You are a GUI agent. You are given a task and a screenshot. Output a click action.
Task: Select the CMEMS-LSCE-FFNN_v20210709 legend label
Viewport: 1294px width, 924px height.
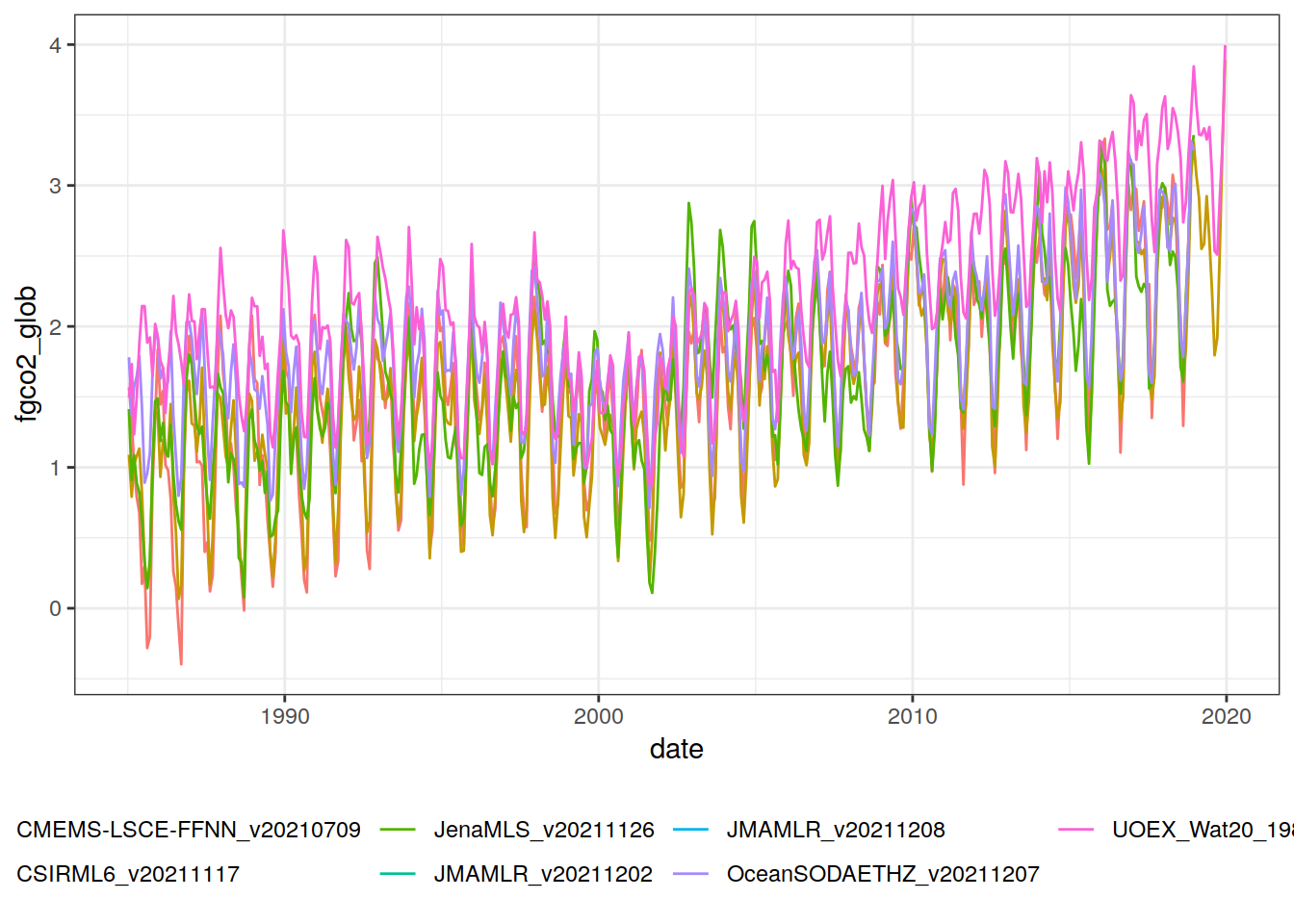[189, 830]
